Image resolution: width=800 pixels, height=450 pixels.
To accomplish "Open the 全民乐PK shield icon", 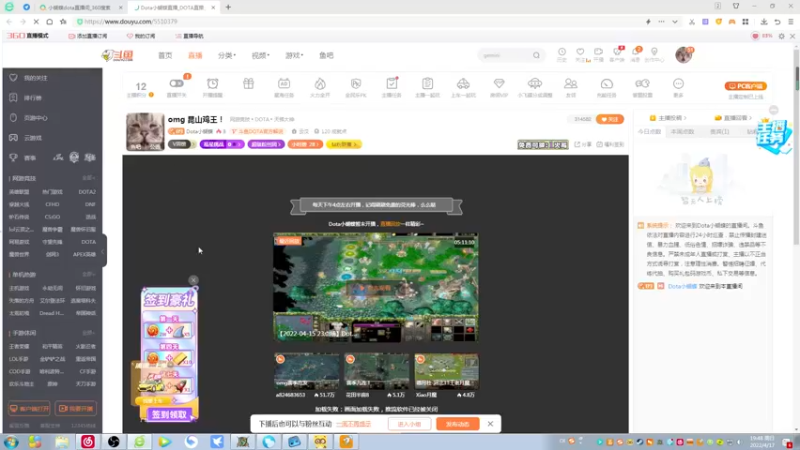I will click(x=356, y=84).
